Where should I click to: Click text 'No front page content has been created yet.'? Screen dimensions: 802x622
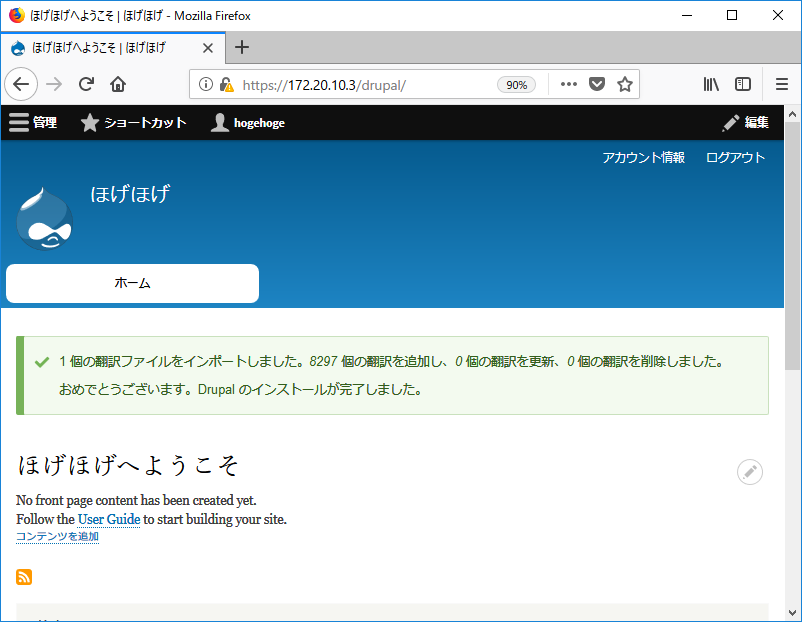click(x=136, y=500)
